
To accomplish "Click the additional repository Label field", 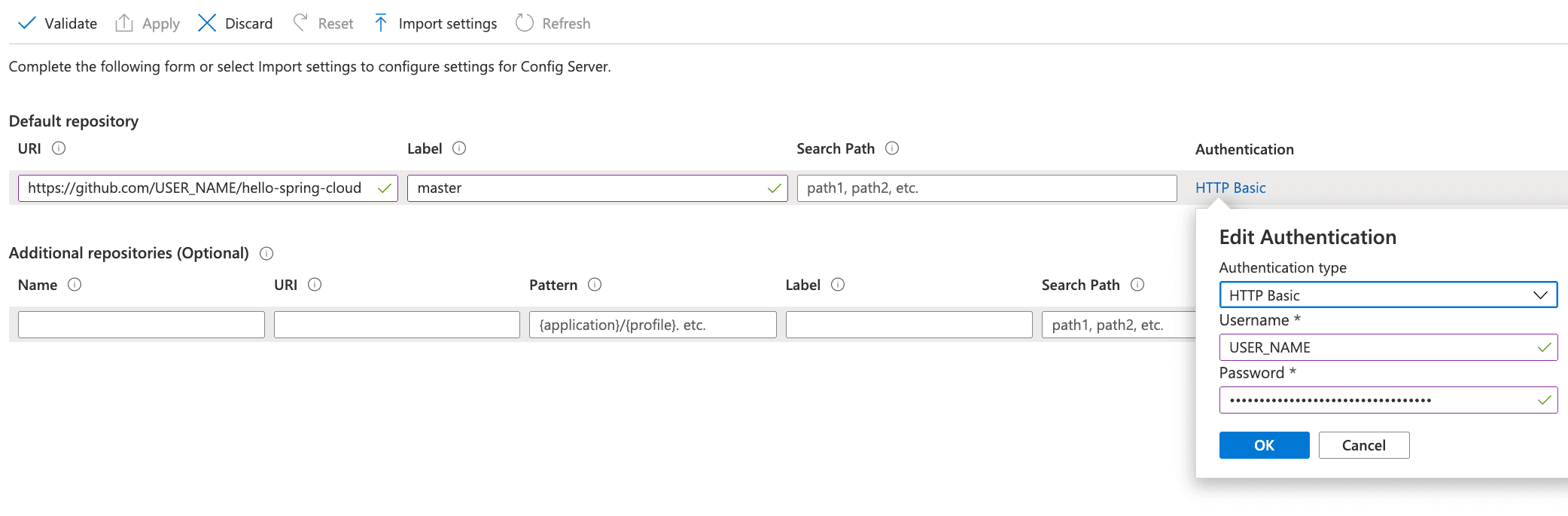I will click(909, 325).
